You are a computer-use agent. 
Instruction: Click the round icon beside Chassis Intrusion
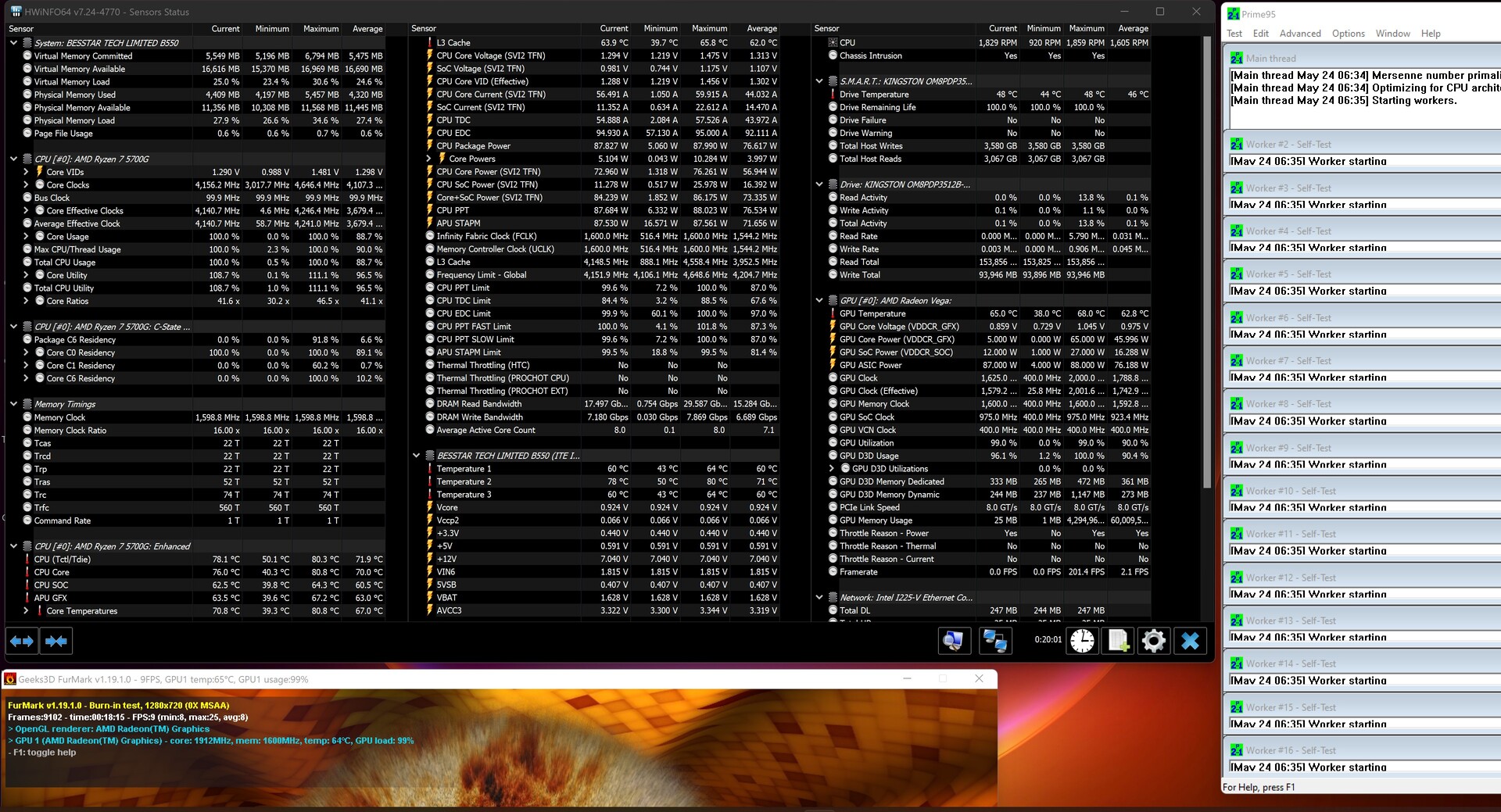tap(833, 55)
